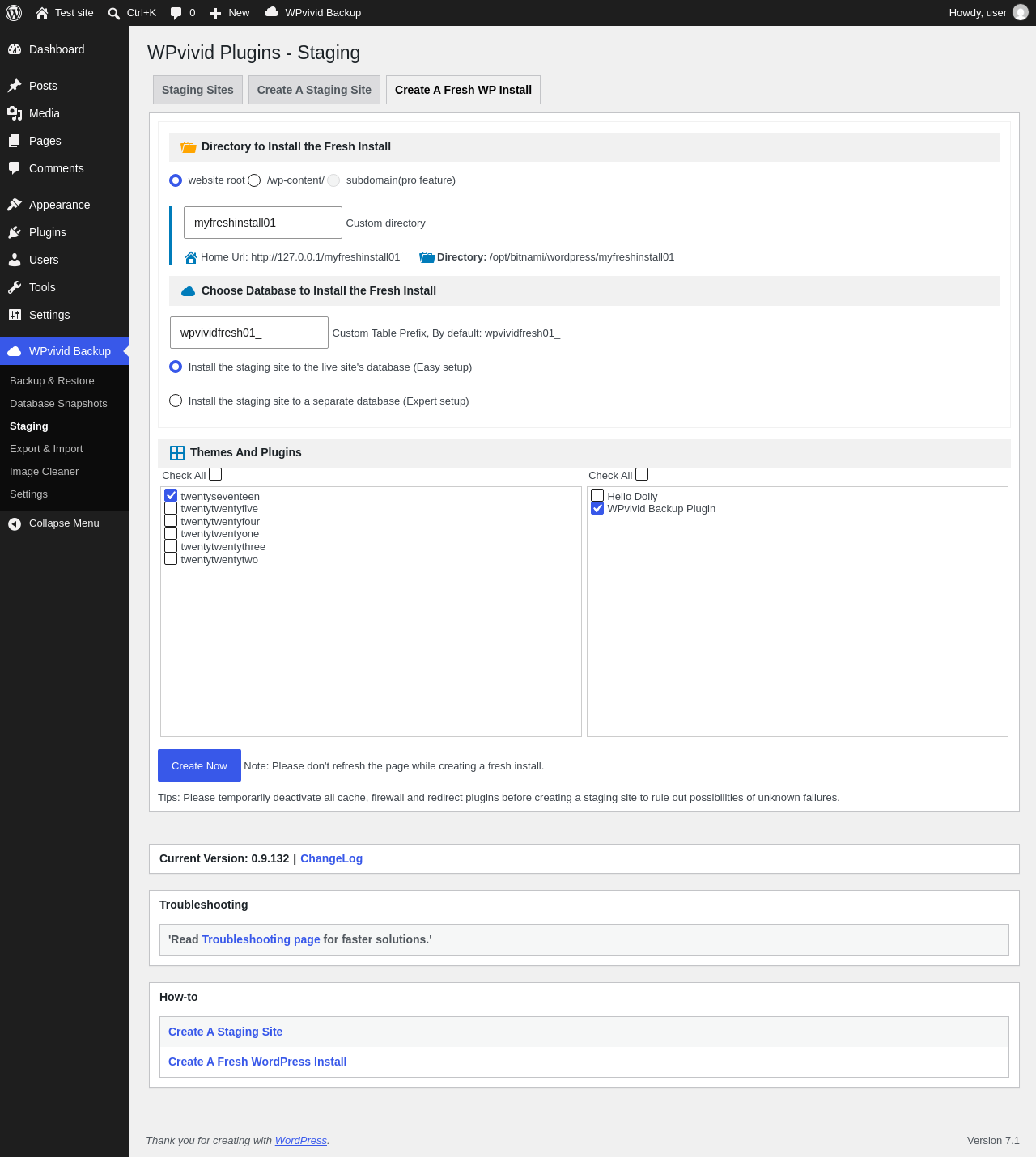The image size is (1036, 1157).
Task: Open comments bubble icon in admin bar
Action: coord(176,13)
